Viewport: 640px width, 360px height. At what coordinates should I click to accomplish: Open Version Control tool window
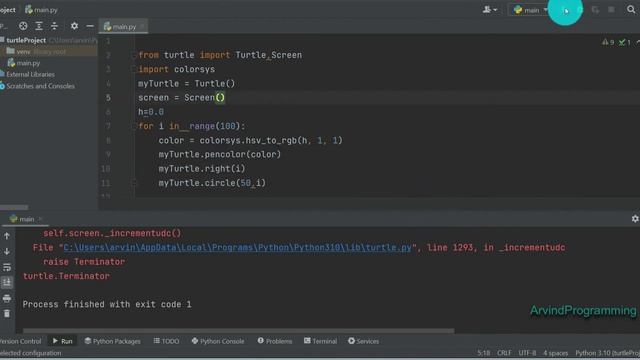click(20, 341)
